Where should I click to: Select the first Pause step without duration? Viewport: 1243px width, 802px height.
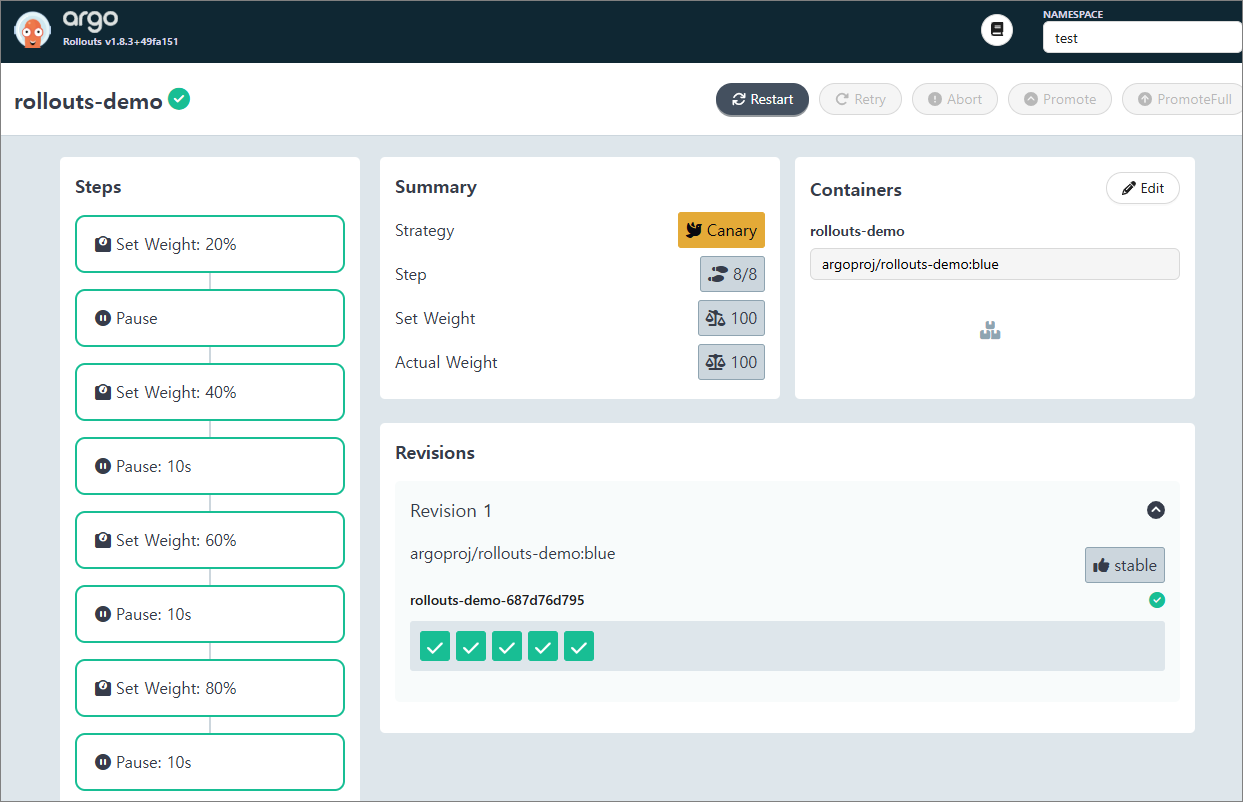(x=210, y=318)
